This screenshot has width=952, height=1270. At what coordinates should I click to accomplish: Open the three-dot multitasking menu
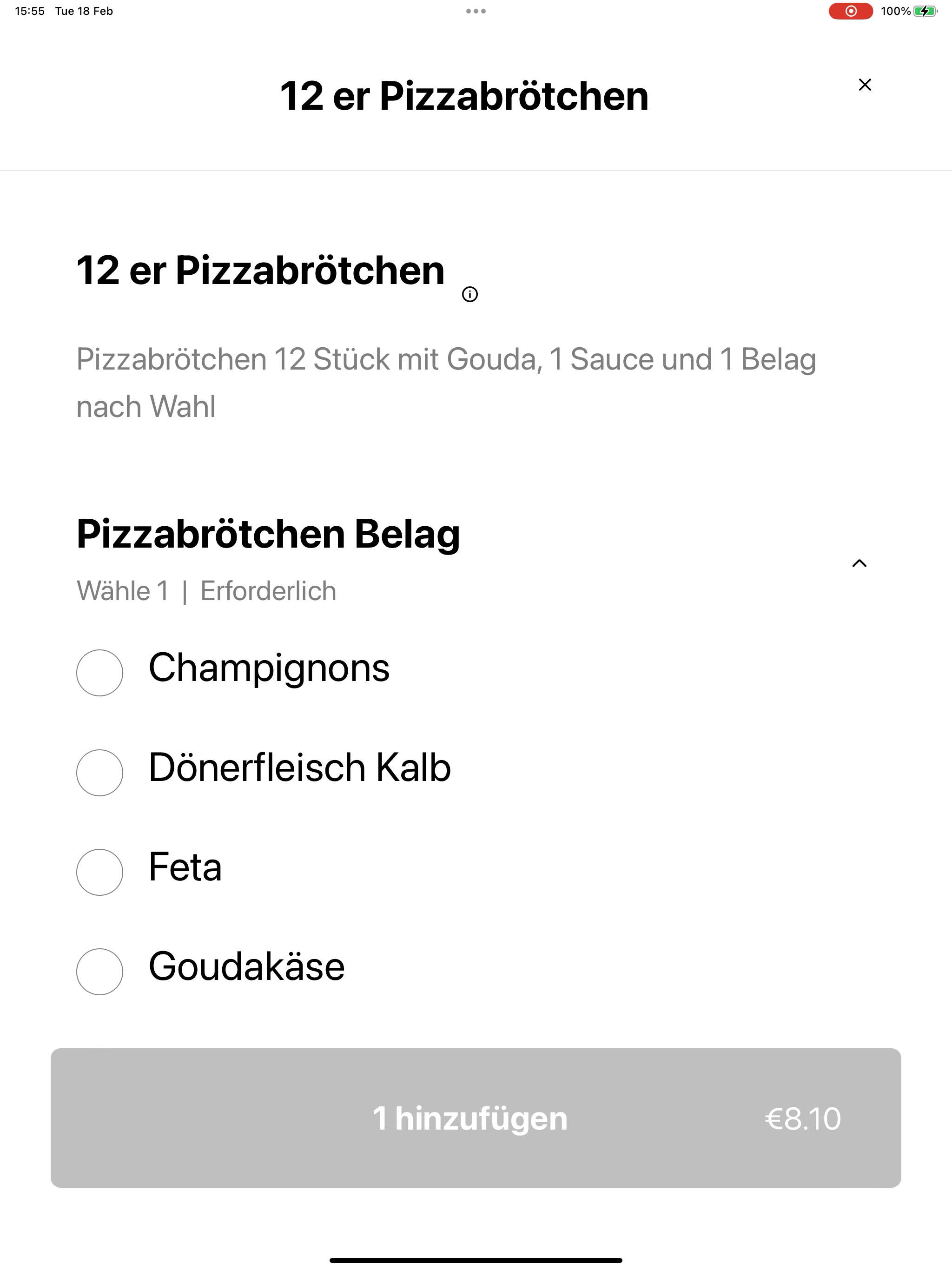pos(476,11)
